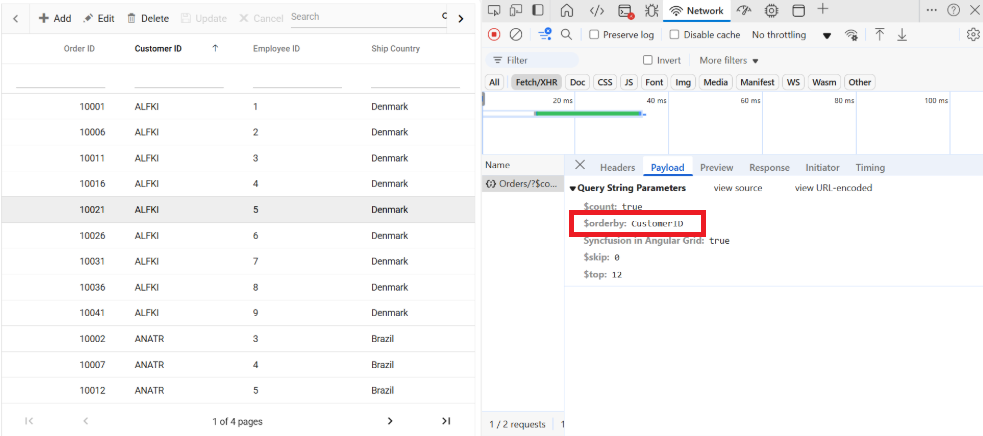The width and height of the screenshot is (983, 436).
Task: Click the view source link
Action: pos(738,188)
